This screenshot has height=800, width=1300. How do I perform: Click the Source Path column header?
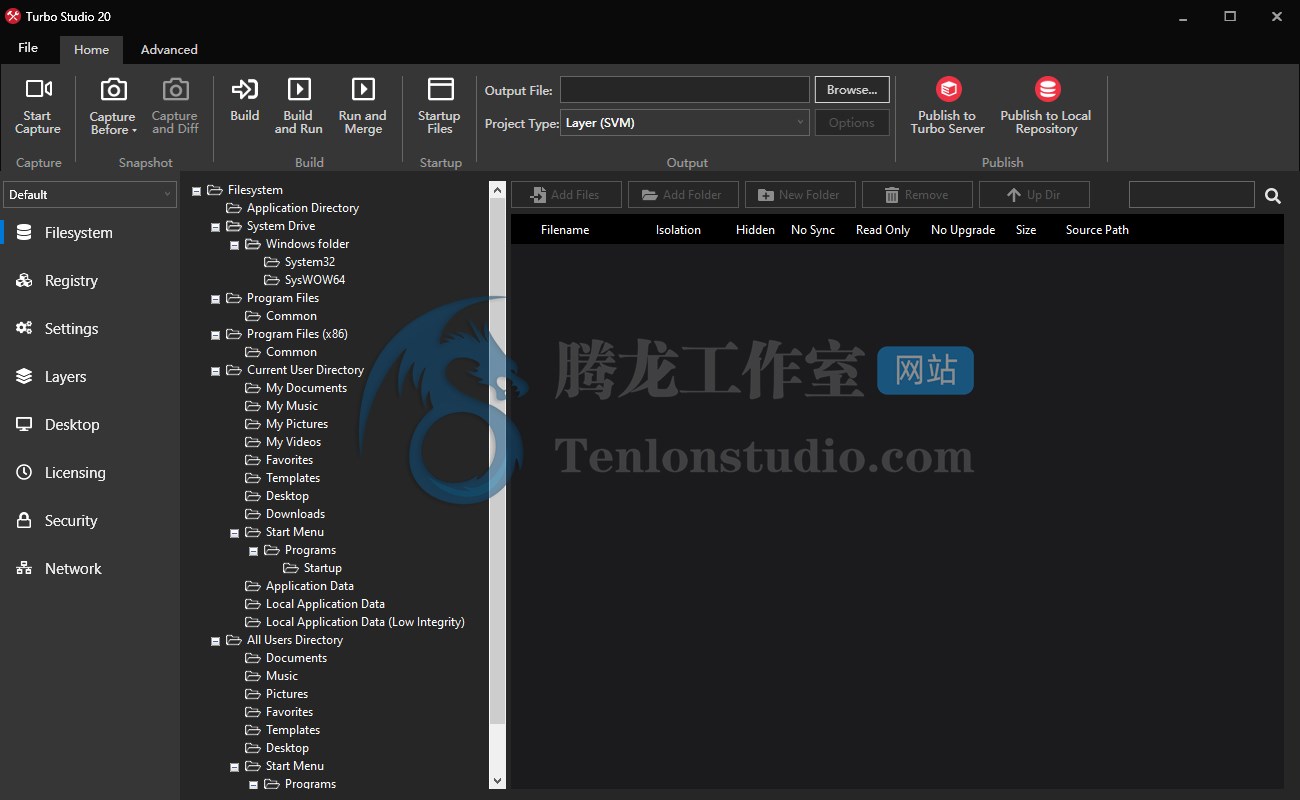coord(1097,230)
